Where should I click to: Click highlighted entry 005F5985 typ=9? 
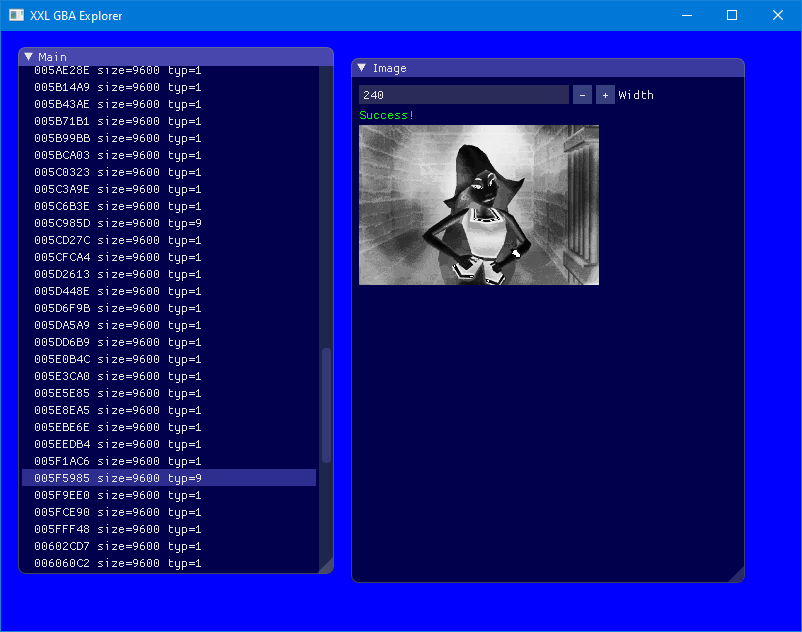169,478
